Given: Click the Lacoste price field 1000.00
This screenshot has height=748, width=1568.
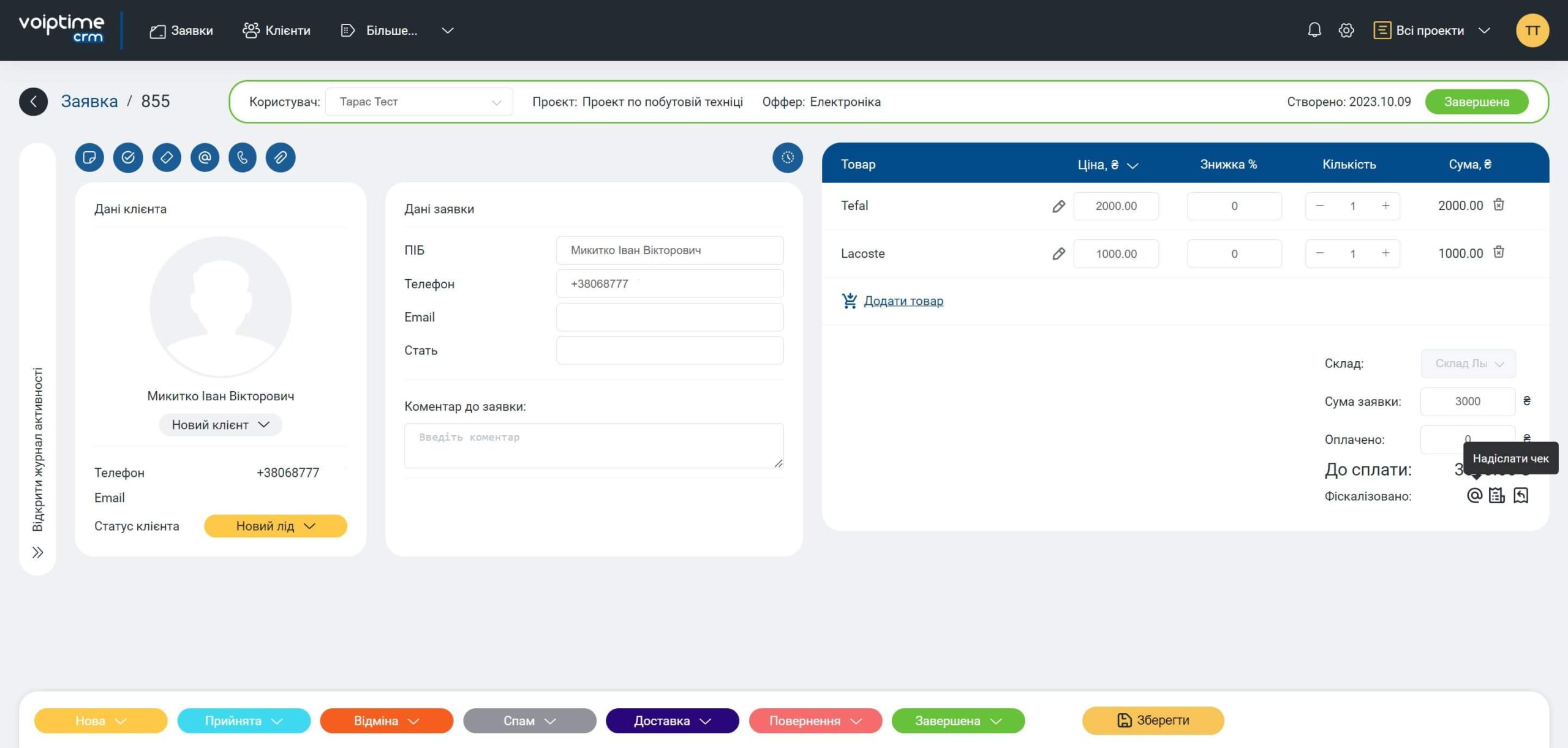Looking at the screenshot, I should (x=1116, y=254).
